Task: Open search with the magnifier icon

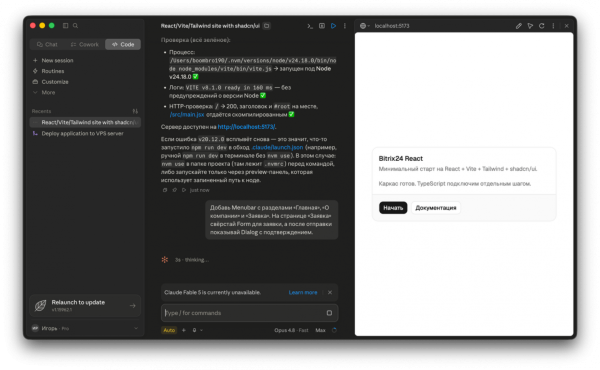Action: point(75,26)
